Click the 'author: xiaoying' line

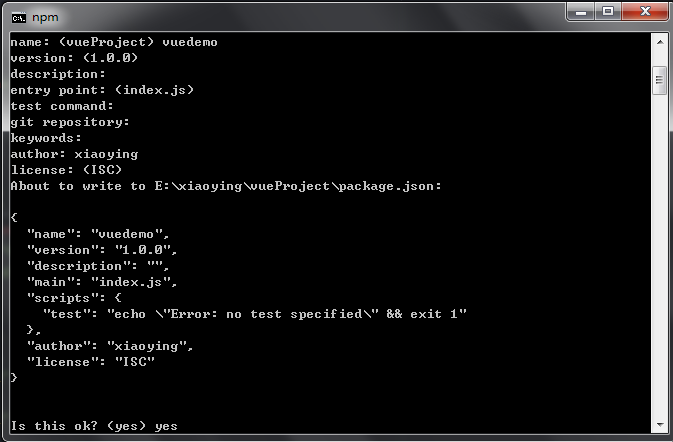pos(74,154)
